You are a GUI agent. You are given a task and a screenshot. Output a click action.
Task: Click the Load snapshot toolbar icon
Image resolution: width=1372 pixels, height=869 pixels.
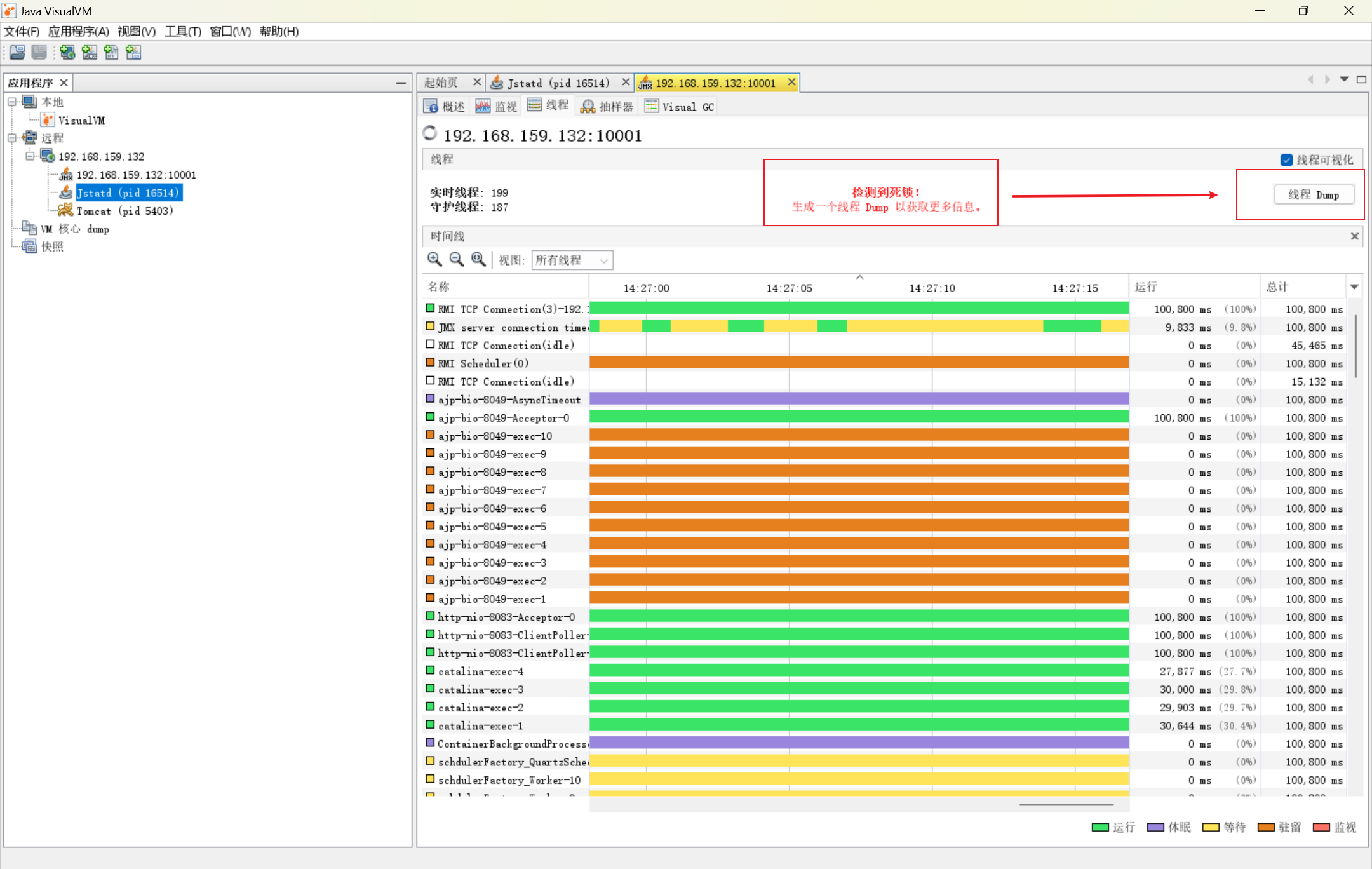coord(18,53)
